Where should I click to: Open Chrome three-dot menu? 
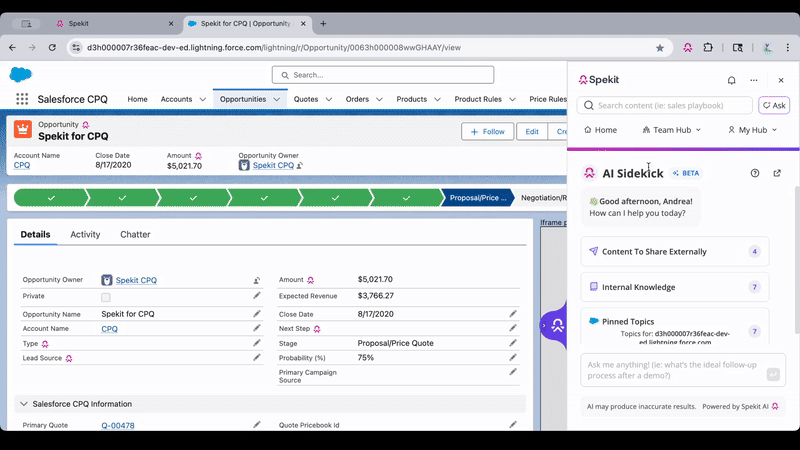tap(787, 47)
